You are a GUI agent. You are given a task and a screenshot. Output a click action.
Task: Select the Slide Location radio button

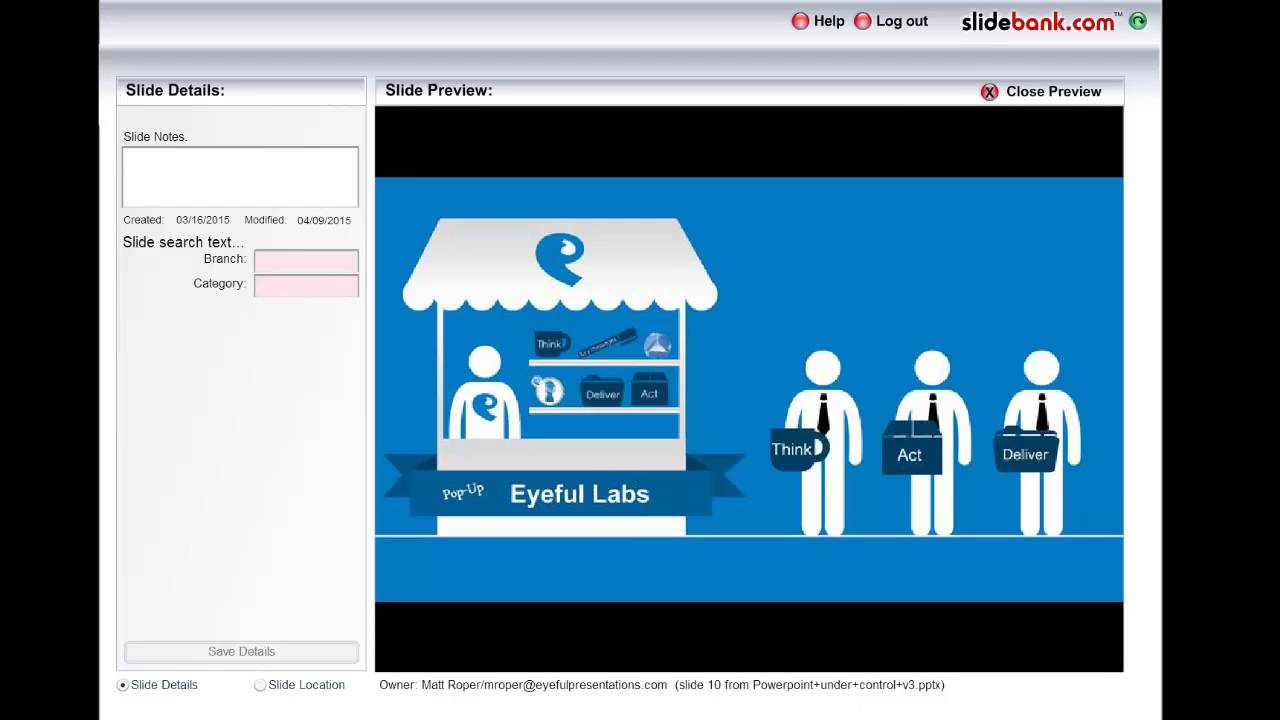pos(260,685)
